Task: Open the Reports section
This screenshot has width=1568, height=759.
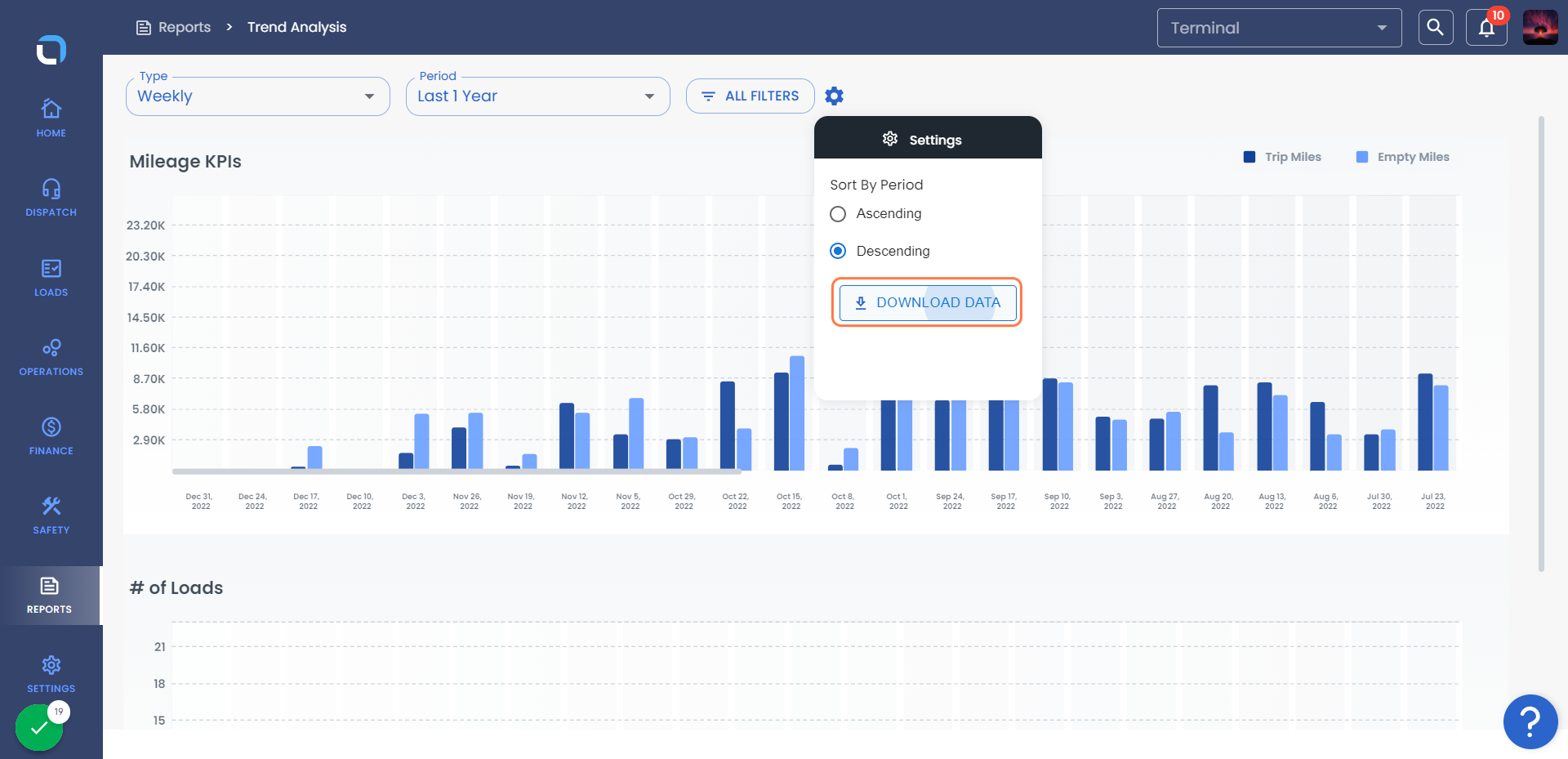Action: [x=50, y=596]
